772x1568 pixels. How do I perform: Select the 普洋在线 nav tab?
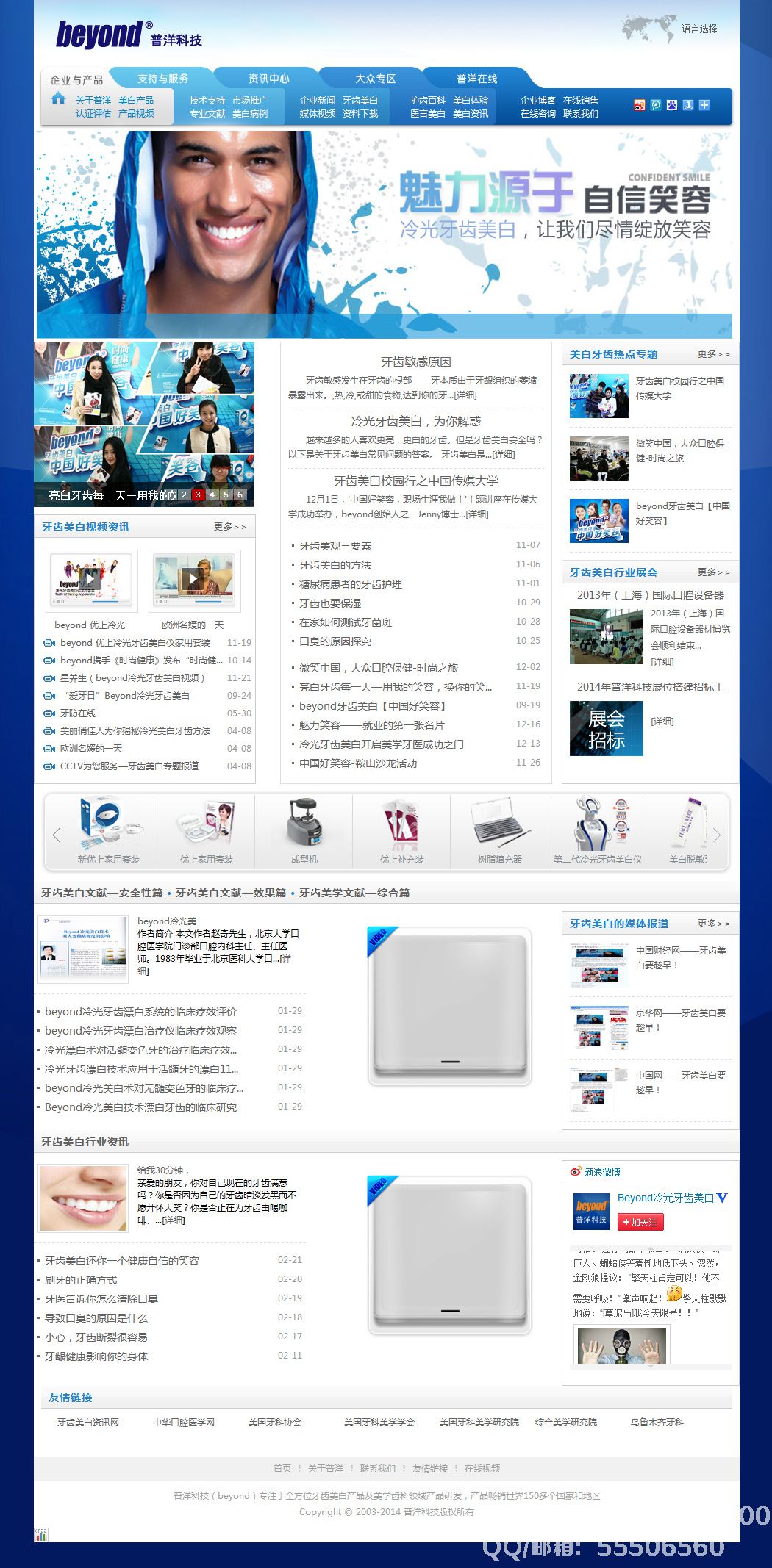[477, 79]
